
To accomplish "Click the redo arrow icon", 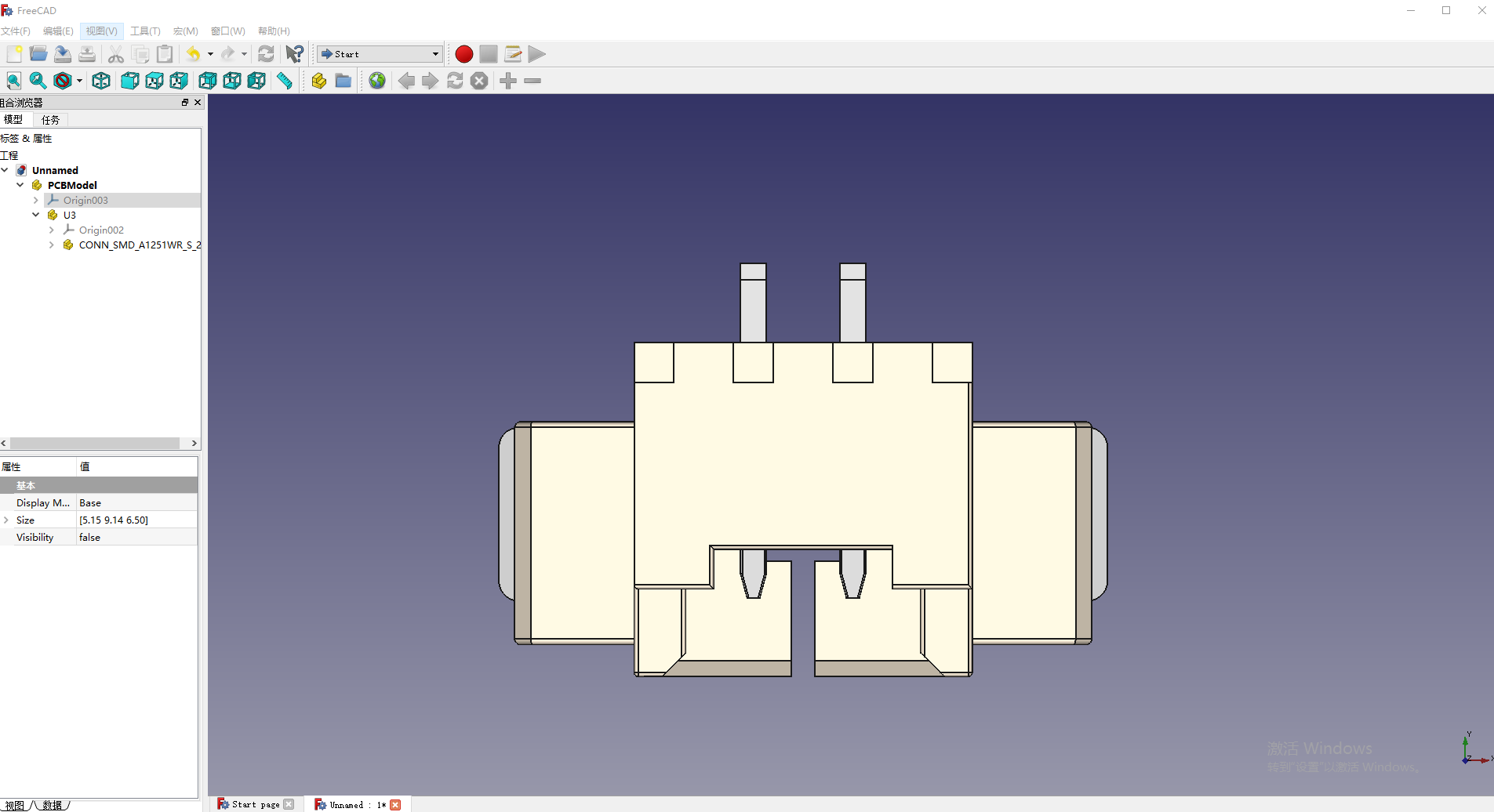I will pyautogui.click(x=227, y=54).
